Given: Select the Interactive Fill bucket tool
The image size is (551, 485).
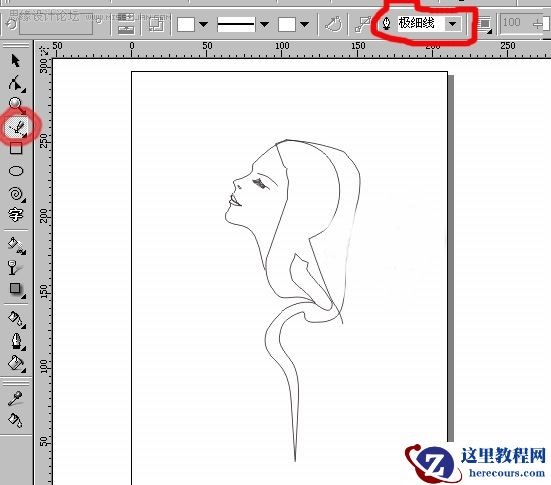Looking at the screenshot, I should 16,245.
